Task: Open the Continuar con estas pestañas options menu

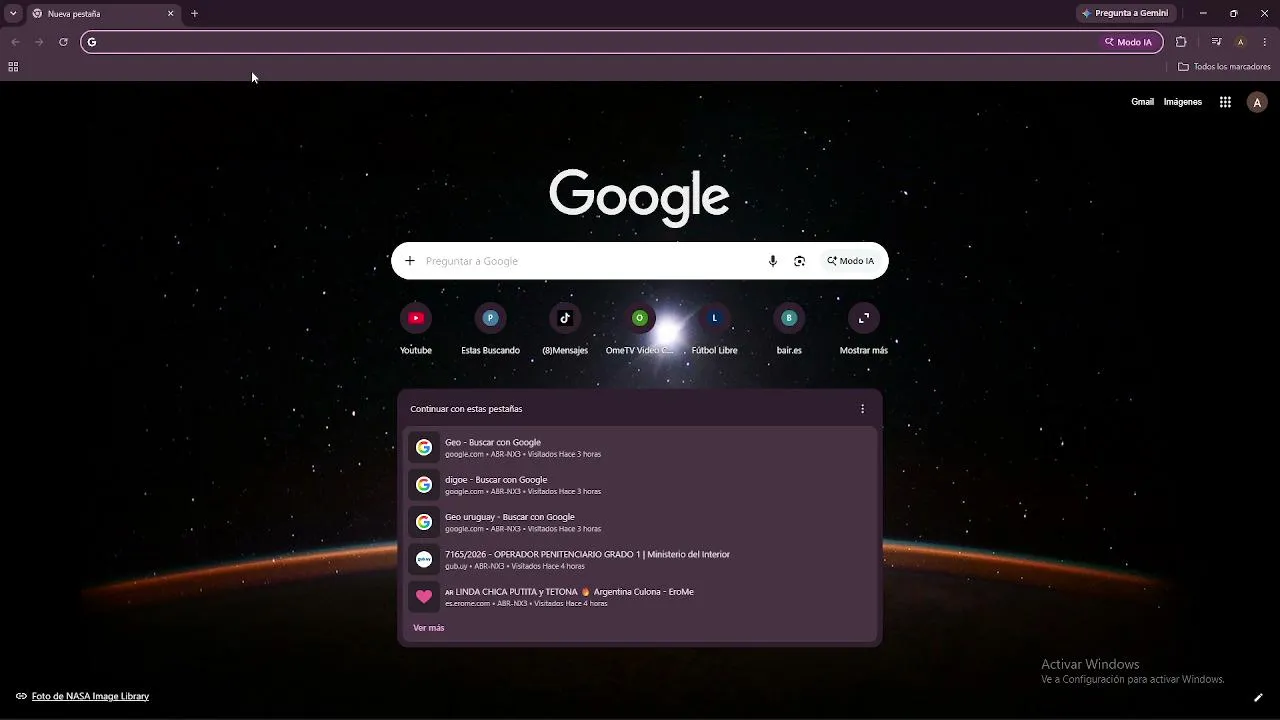Action: tap(863, 409)
